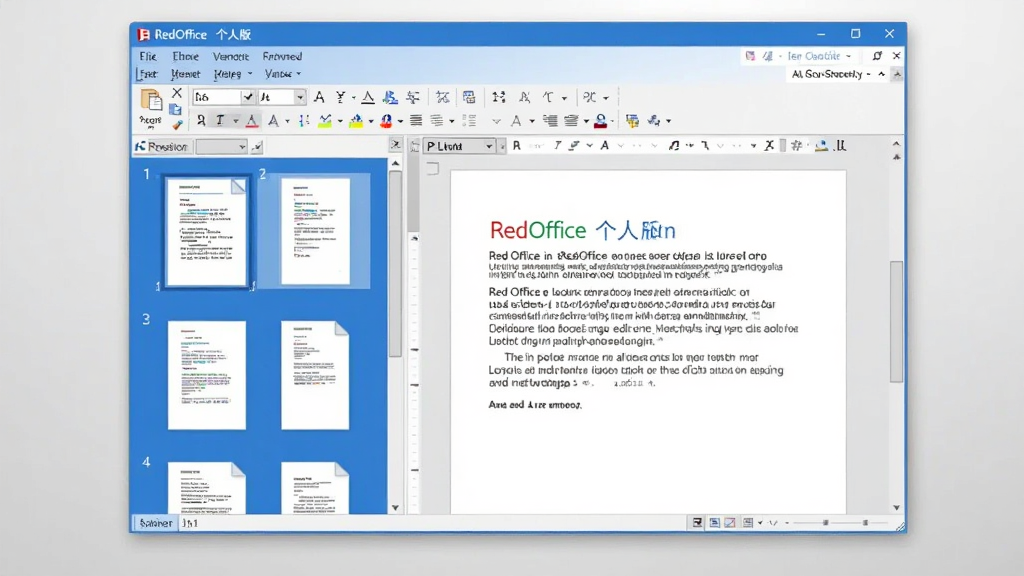The image size is (1024, 576).
Task: Click the R button beside the 'P Liund' style box
Action: click(517, 146)
